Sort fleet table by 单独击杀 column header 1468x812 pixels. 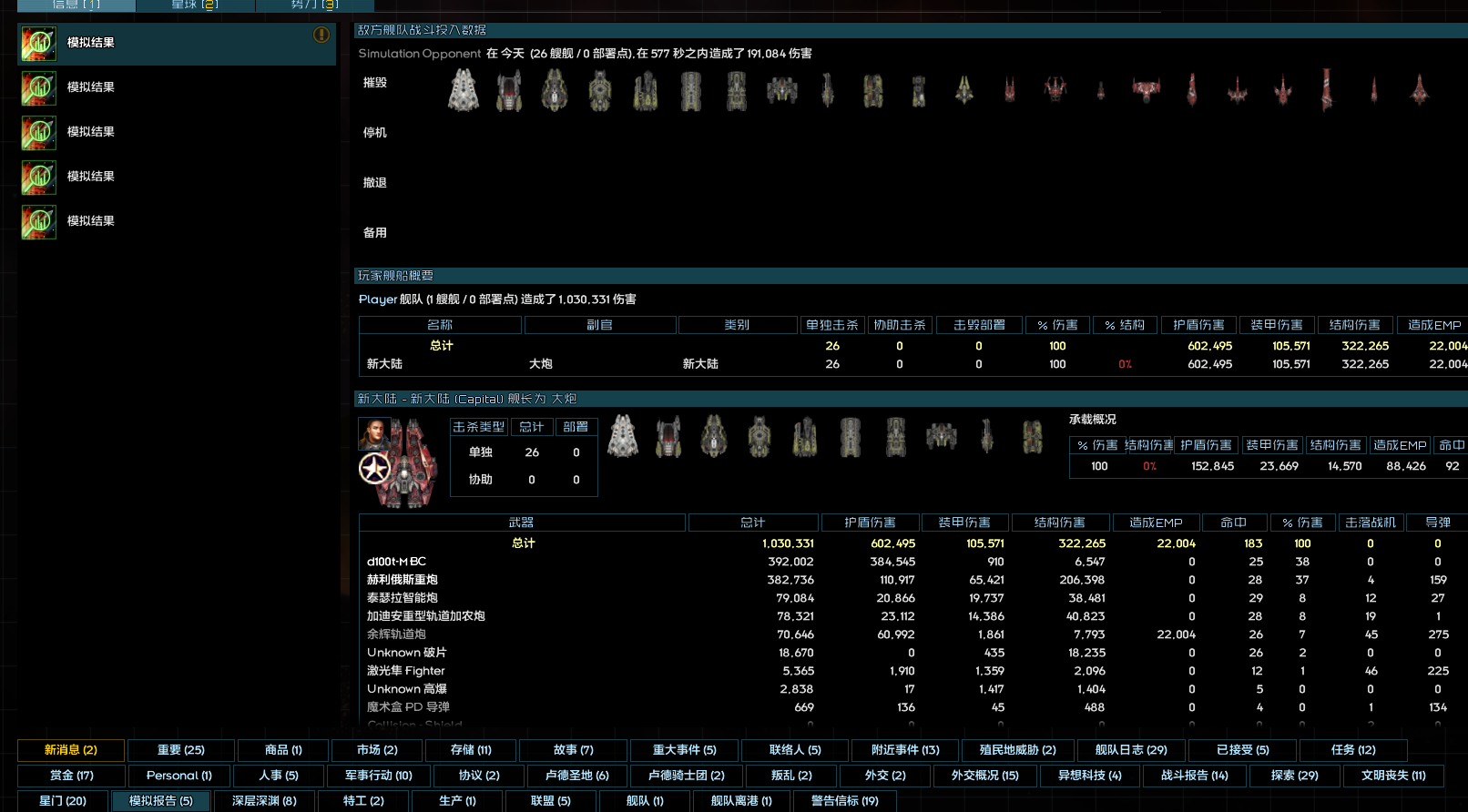click(x=832, y=325)
